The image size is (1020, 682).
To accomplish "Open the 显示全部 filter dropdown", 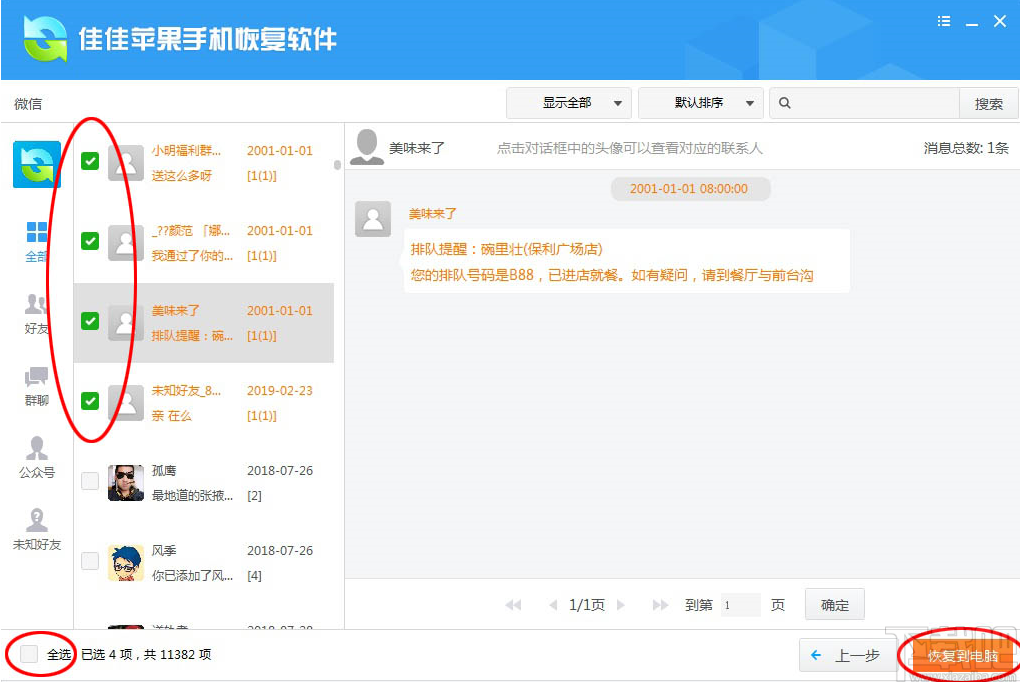I will tap(569, 103).
